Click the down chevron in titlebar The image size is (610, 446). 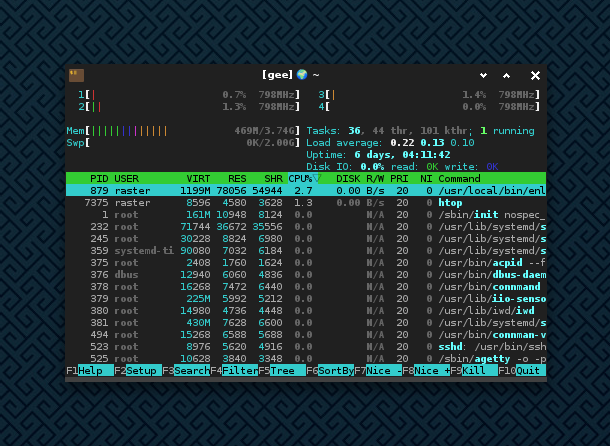(x=483, y=76)
